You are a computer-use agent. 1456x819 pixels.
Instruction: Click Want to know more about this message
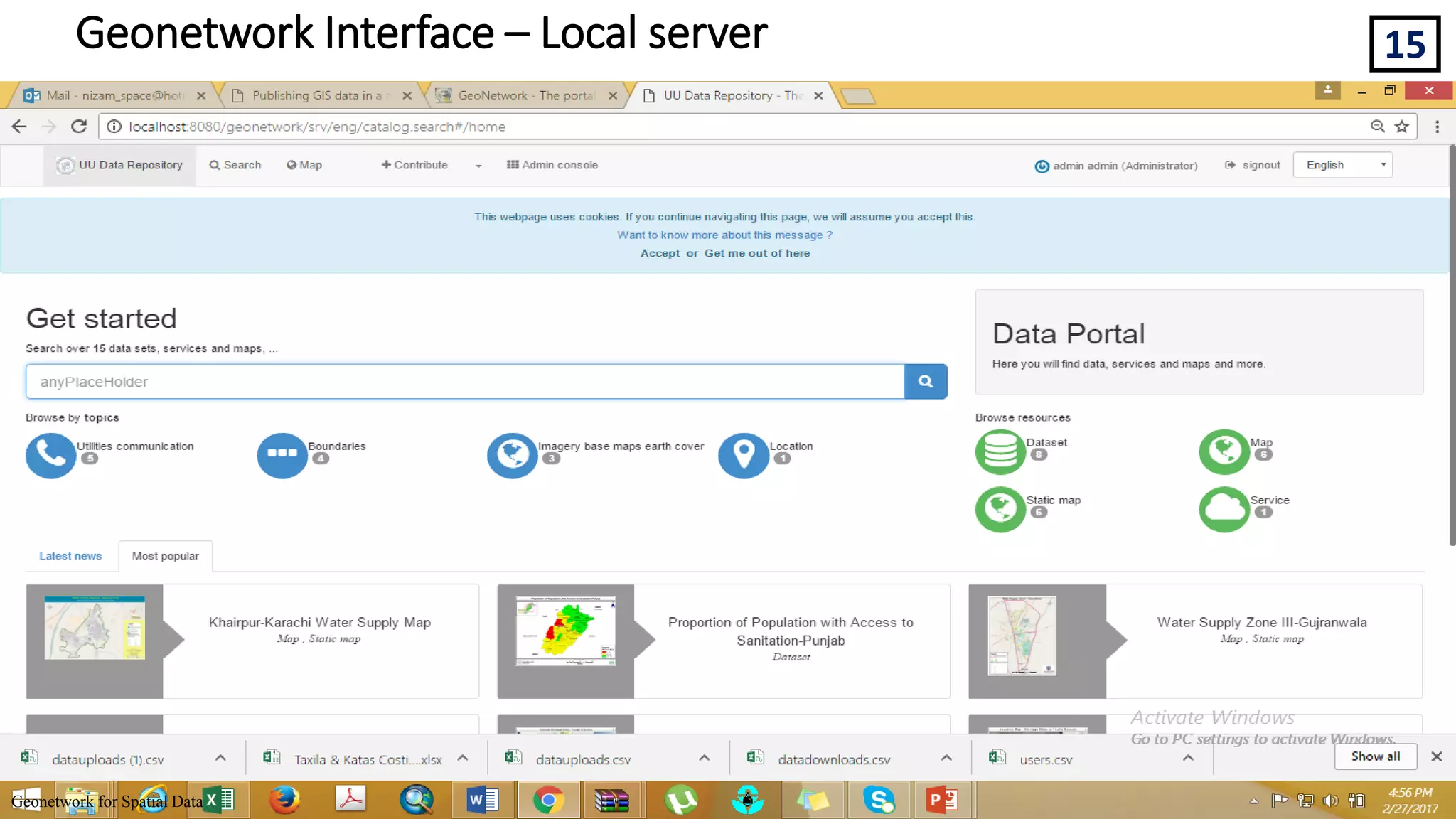pos(724,235)
